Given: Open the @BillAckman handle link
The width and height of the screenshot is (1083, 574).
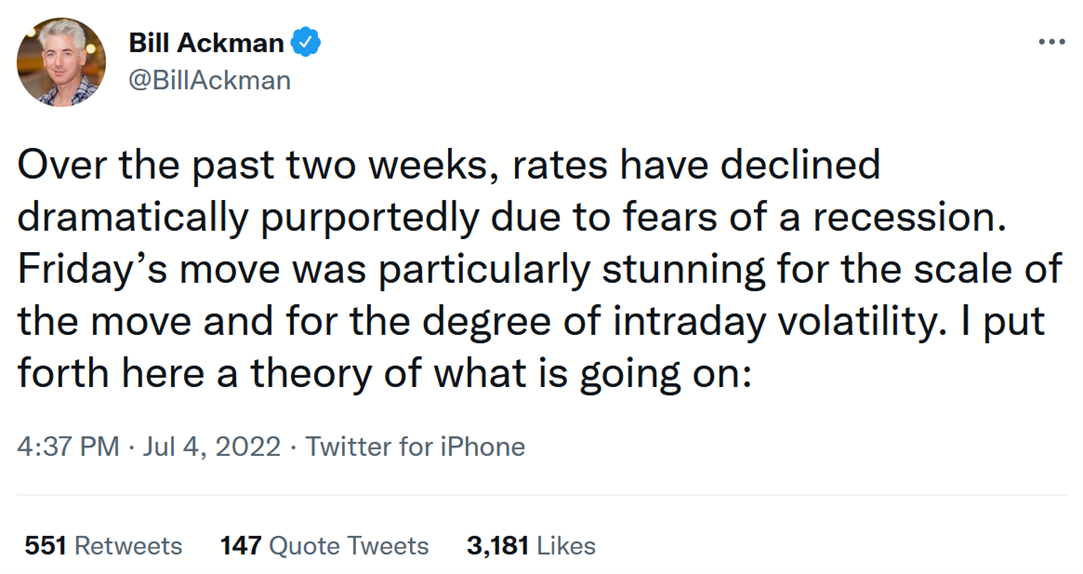Looking at the screenshot, I should pos(210,80).
